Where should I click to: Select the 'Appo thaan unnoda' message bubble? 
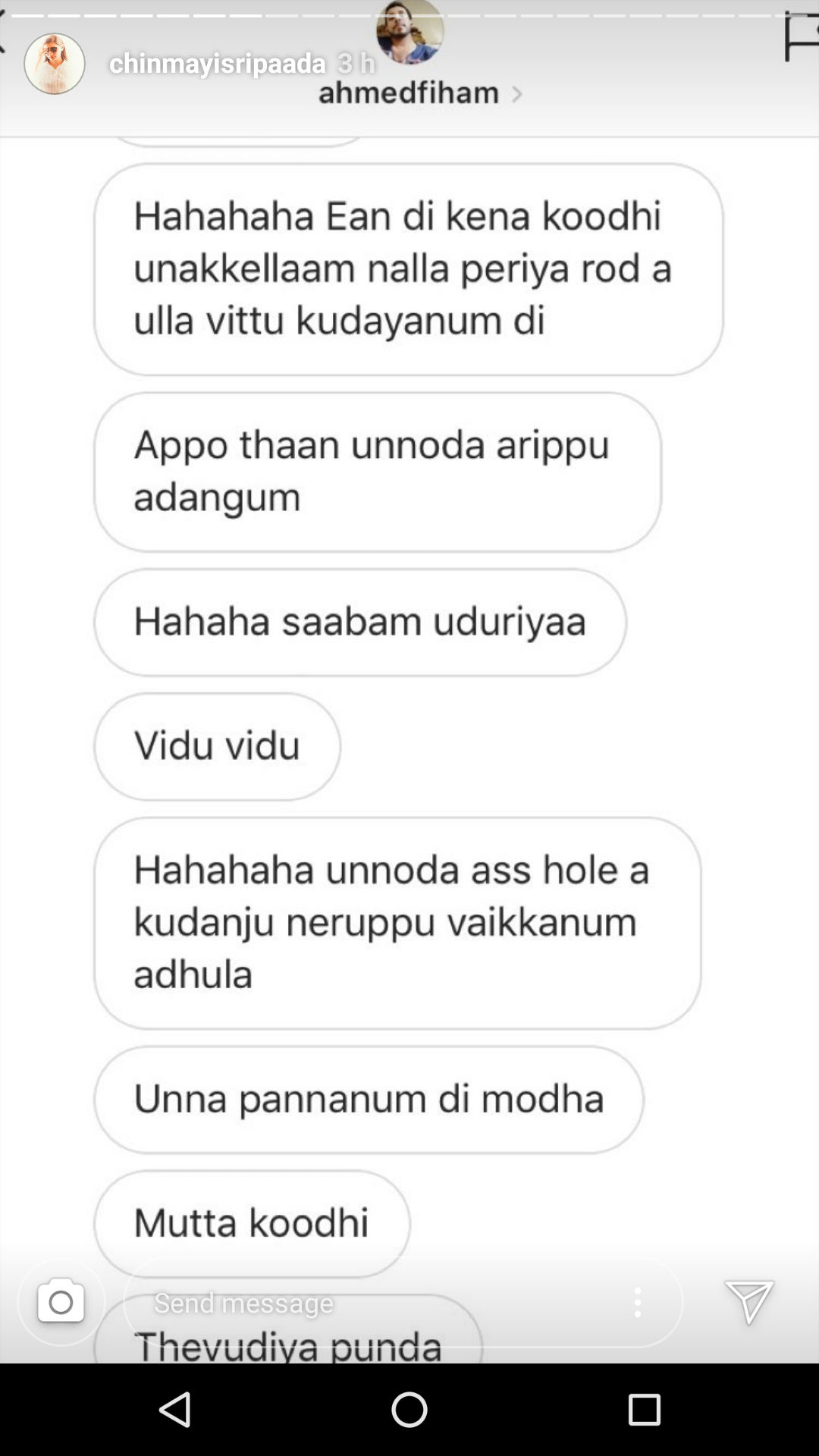378,472
